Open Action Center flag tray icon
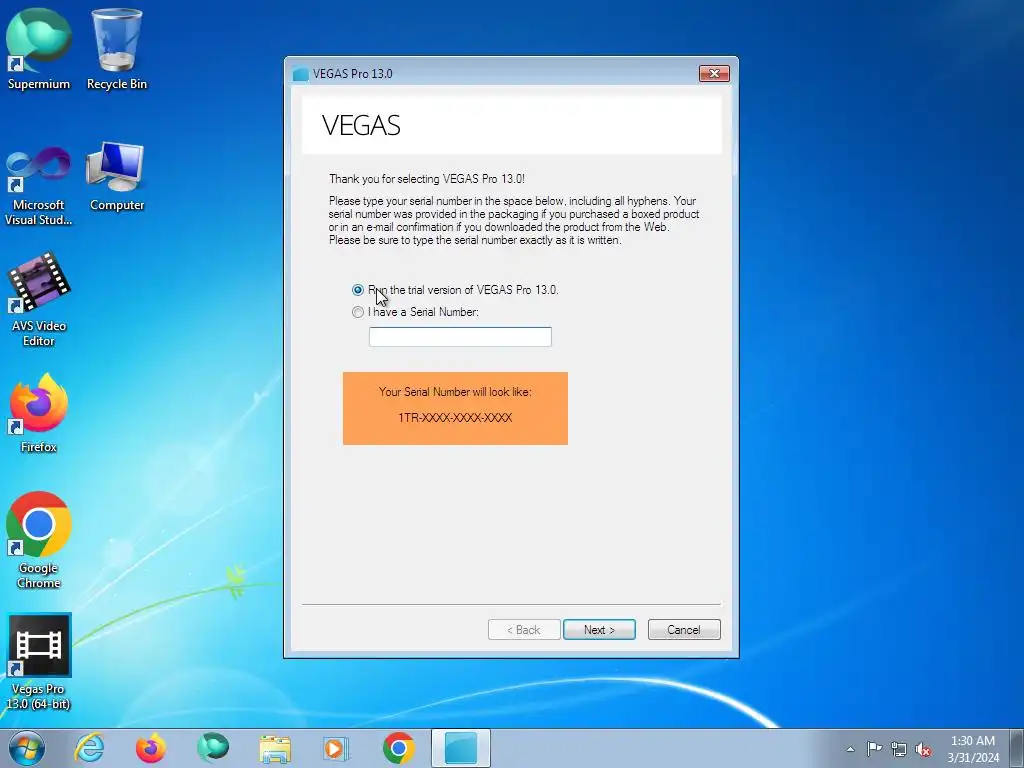 pos(874,749)
